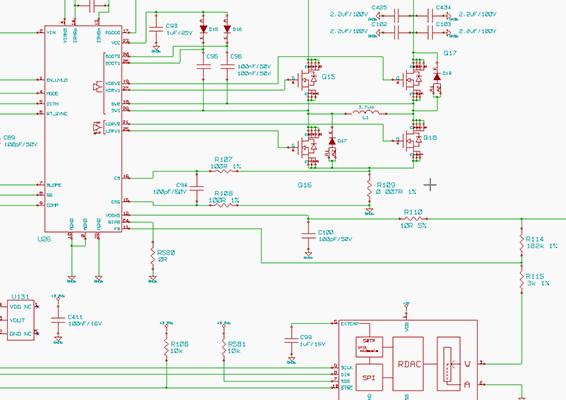Select diode D15 symbol

[204, 29]
